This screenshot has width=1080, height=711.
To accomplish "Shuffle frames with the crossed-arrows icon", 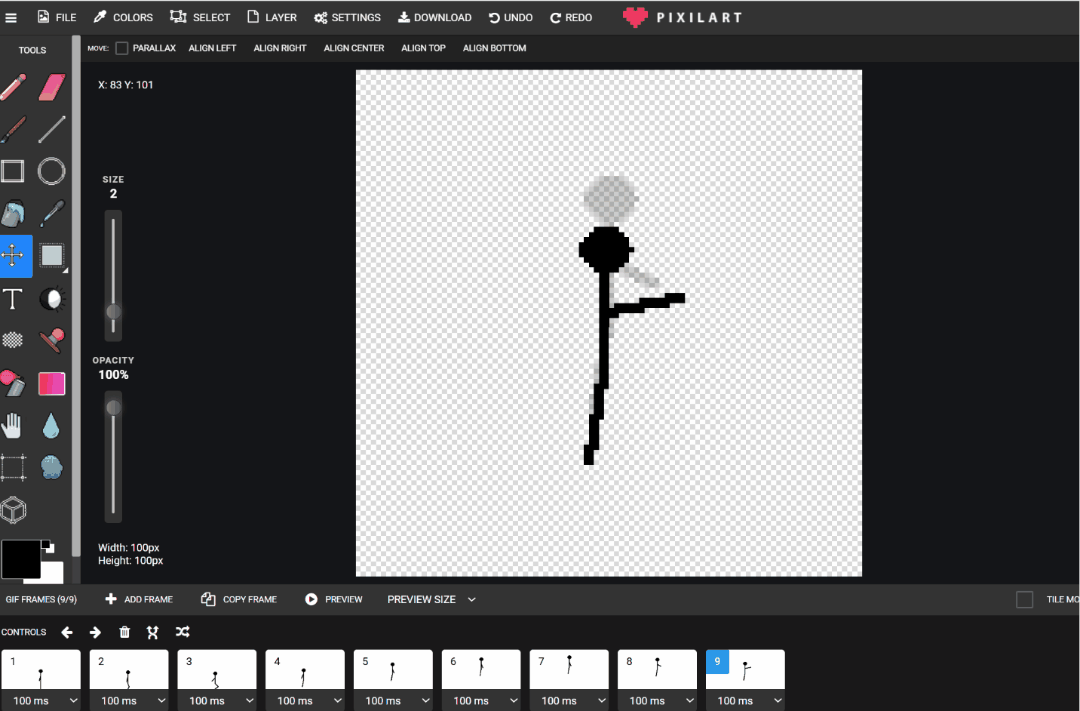I will [183, 632].
